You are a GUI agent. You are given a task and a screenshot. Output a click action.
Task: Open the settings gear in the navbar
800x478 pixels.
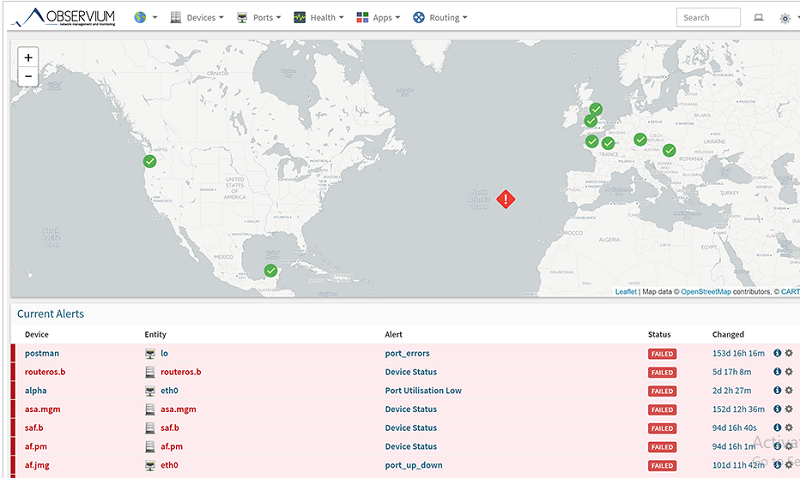784,18
